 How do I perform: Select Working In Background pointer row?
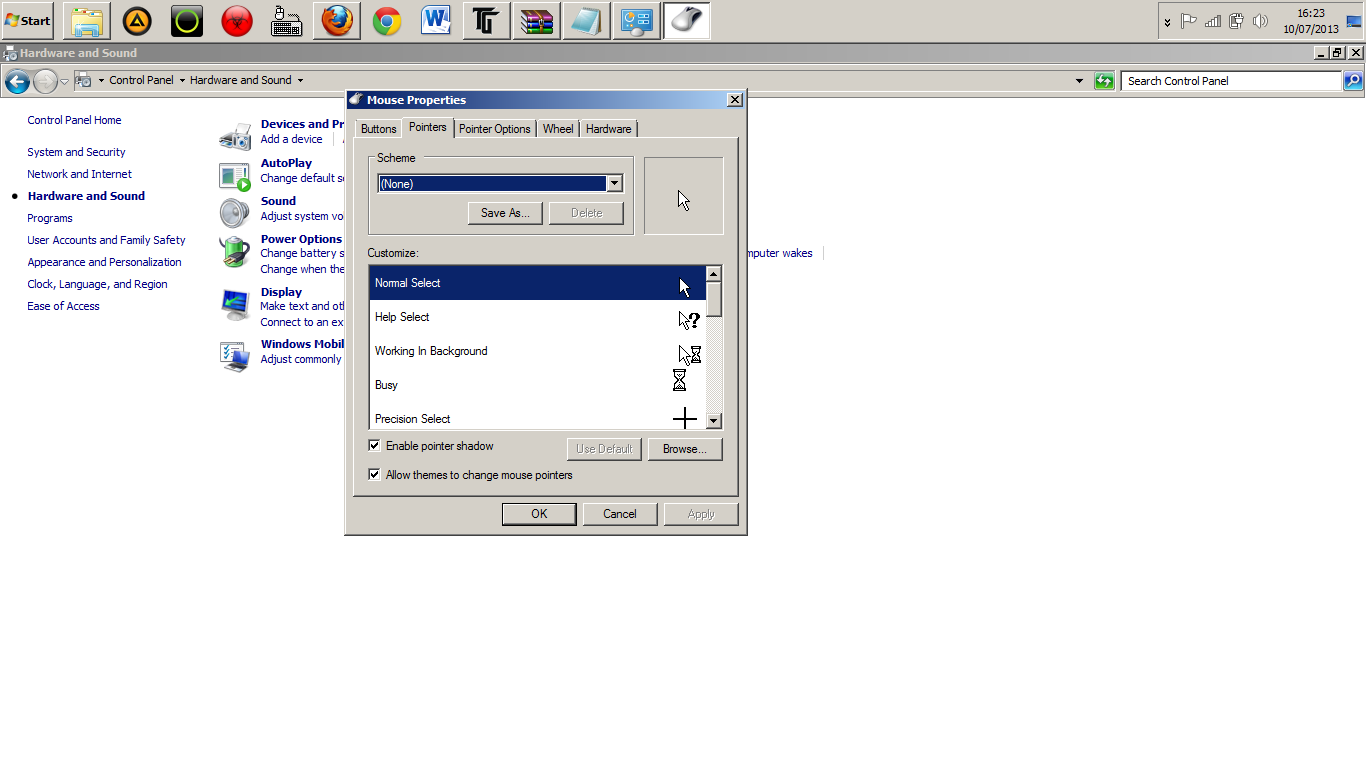[538, 351]
